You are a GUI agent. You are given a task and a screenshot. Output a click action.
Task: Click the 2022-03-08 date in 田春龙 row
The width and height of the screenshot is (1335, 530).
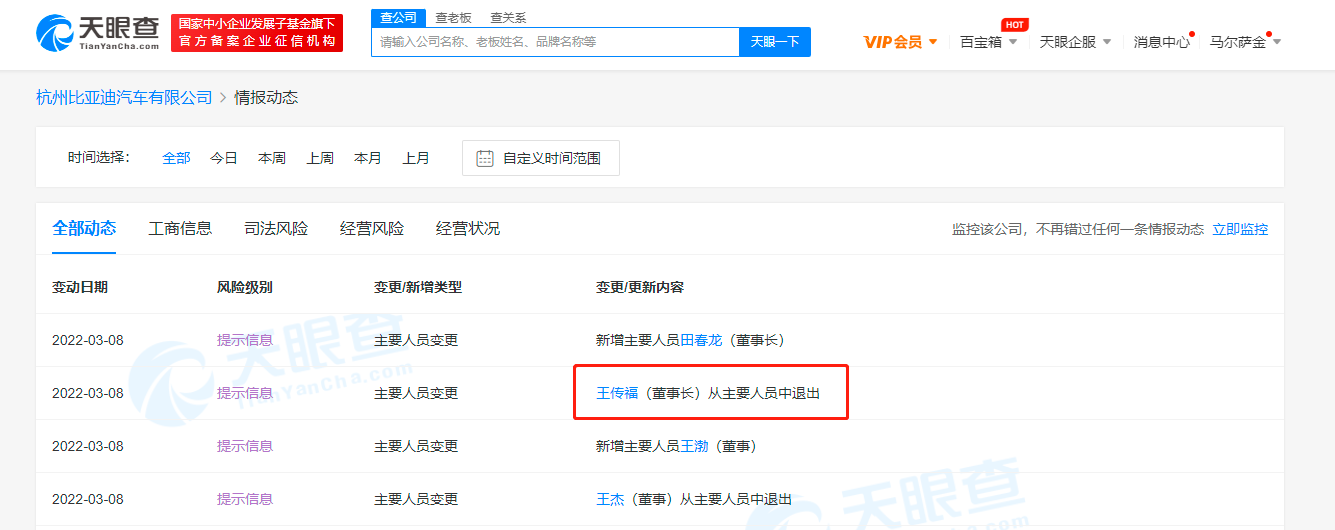[x=88, y=340]
